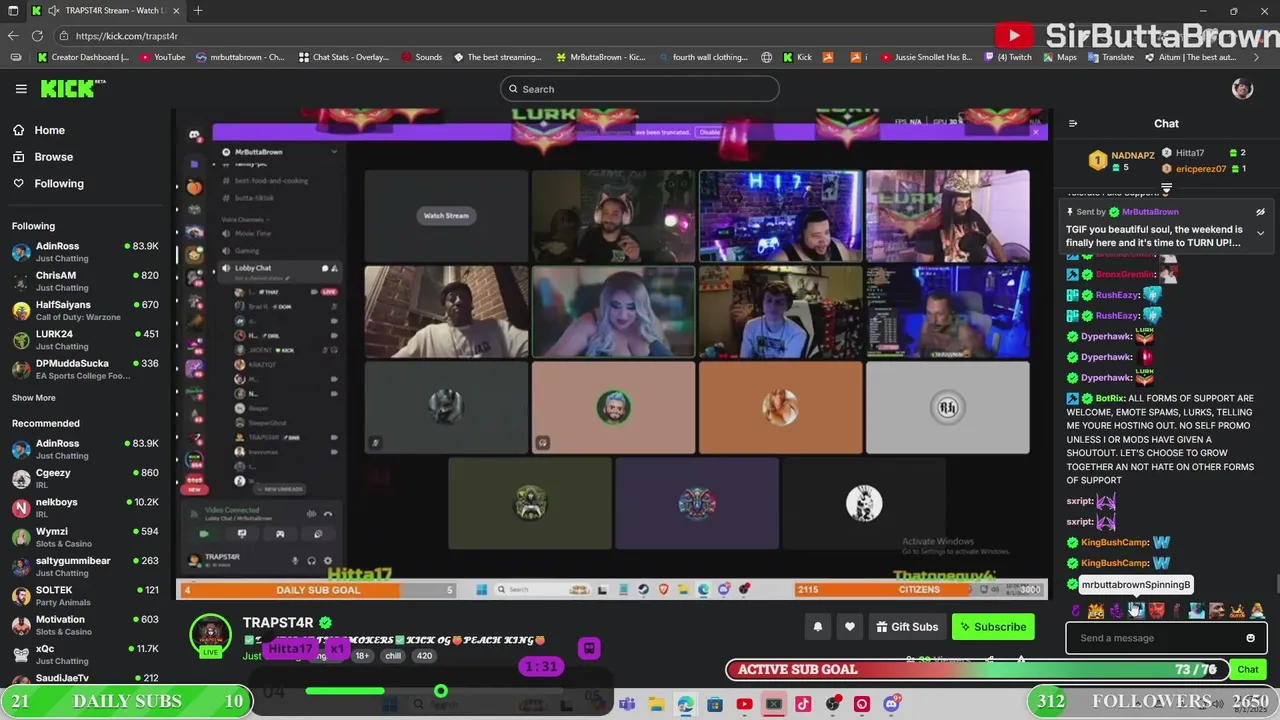Click Watch Stream in Discord video grid
This screenshot has height=720, width=1280.
446,215
